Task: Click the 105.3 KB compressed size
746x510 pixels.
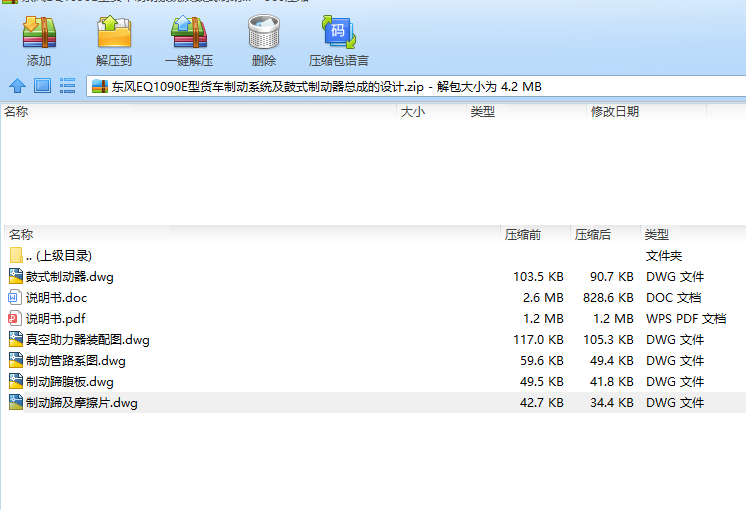Action: pyautogui.click(x=608, y=340)
